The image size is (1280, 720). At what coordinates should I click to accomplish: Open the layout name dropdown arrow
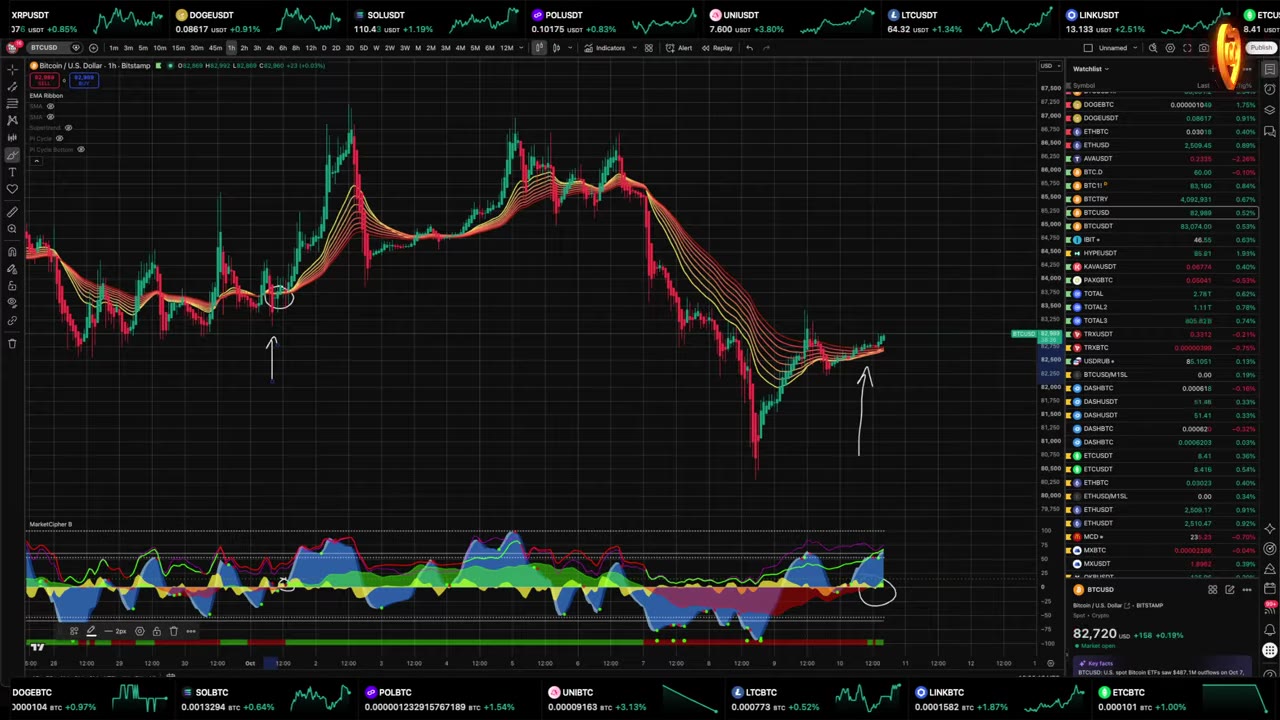(1136, 48)
